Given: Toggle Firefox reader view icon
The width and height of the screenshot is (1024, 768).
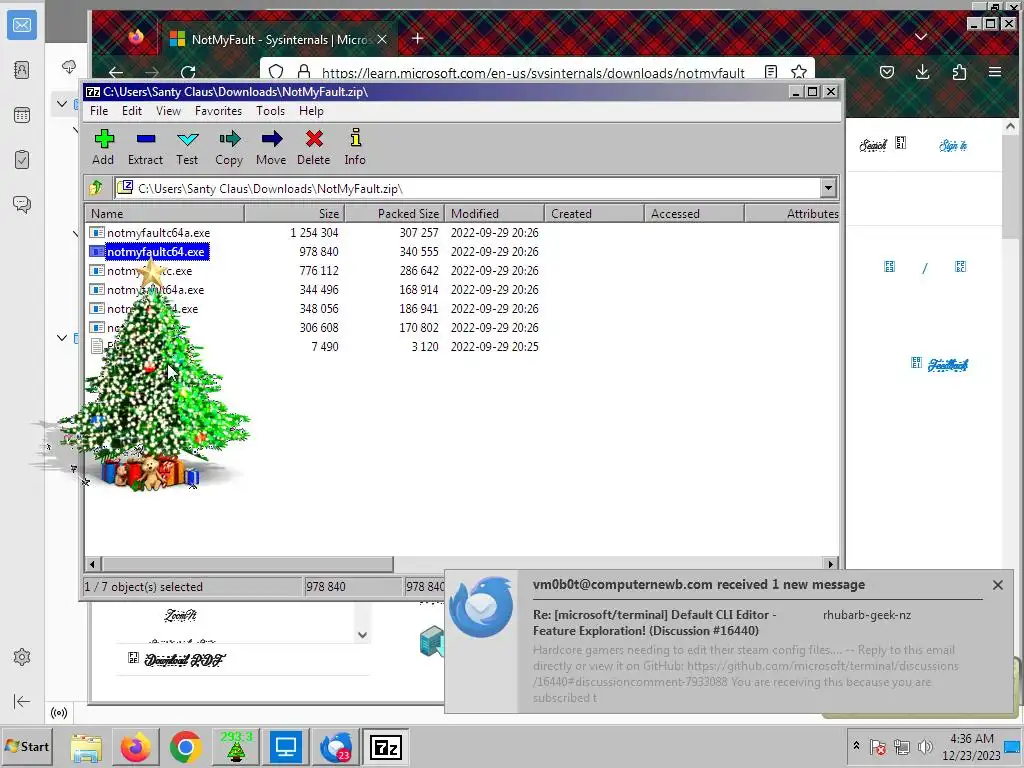Looking at the screenshot, I should (771, 72).
